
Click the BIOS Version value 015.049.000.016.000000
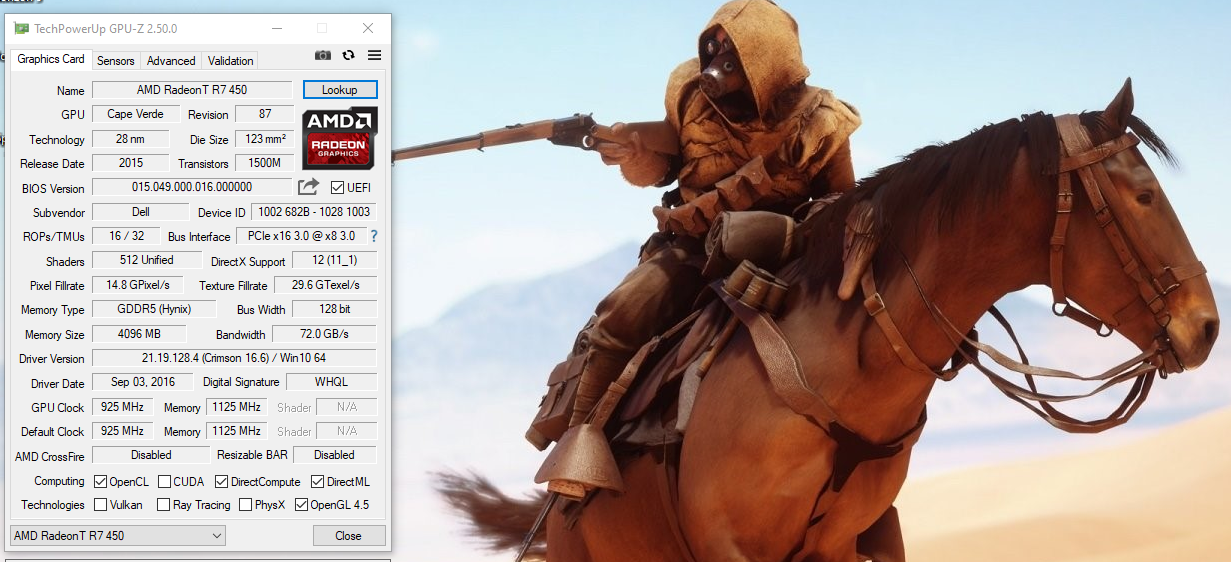(x=192, y=187)
